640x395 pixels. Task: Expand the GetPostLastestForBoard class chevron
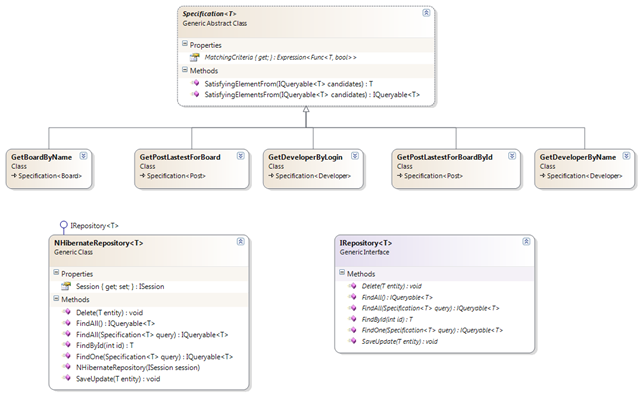241,156
